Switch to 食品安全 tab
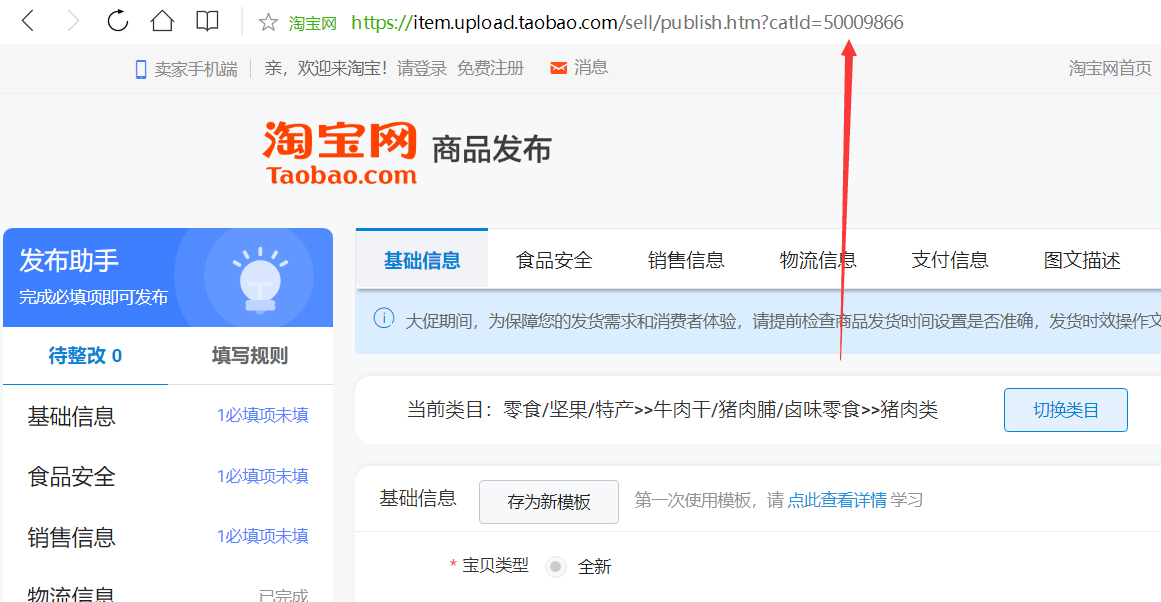 (554, 260)
